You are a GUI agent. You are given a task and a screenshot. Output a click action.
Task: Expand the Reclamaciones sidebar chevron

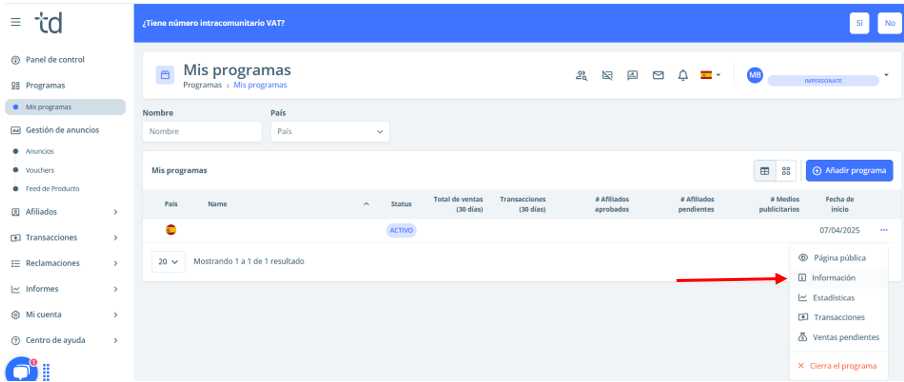(115, 263)
